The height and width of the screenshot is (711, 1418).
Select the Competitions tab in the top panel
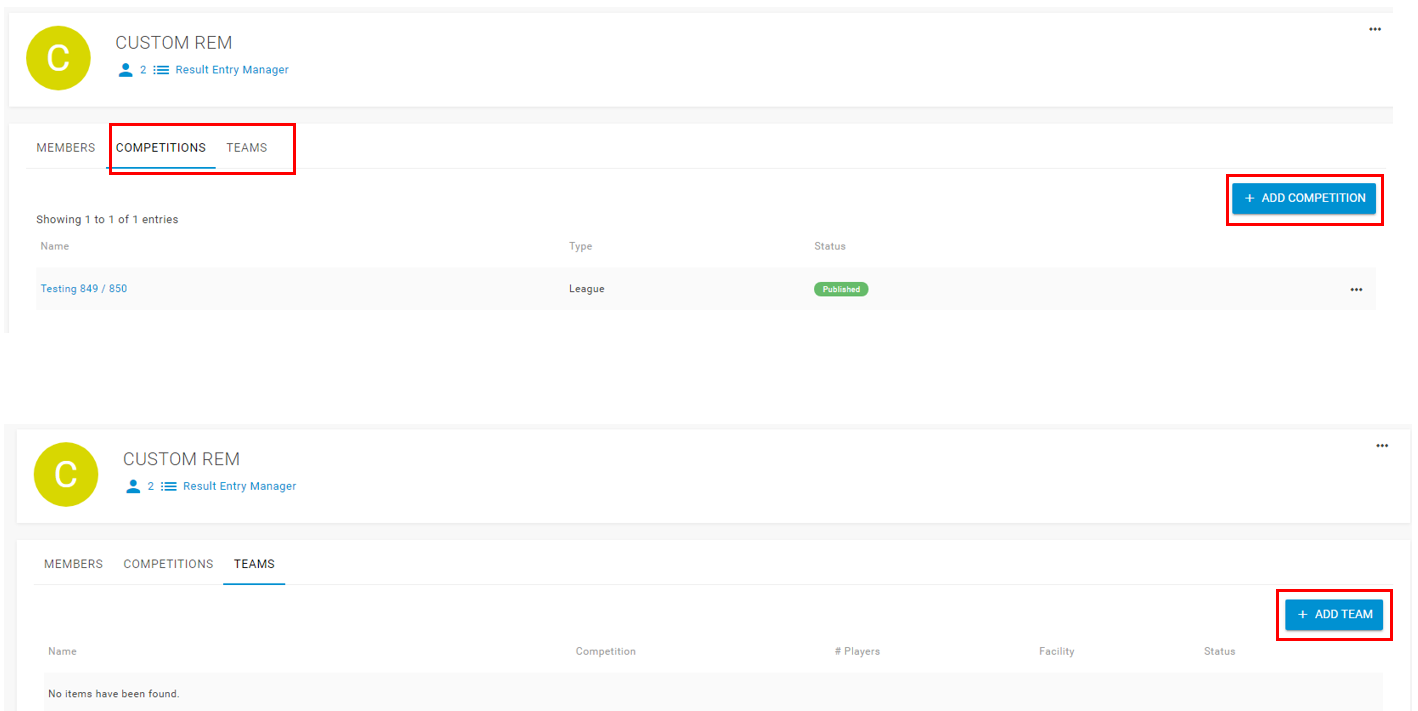(161, 148)
